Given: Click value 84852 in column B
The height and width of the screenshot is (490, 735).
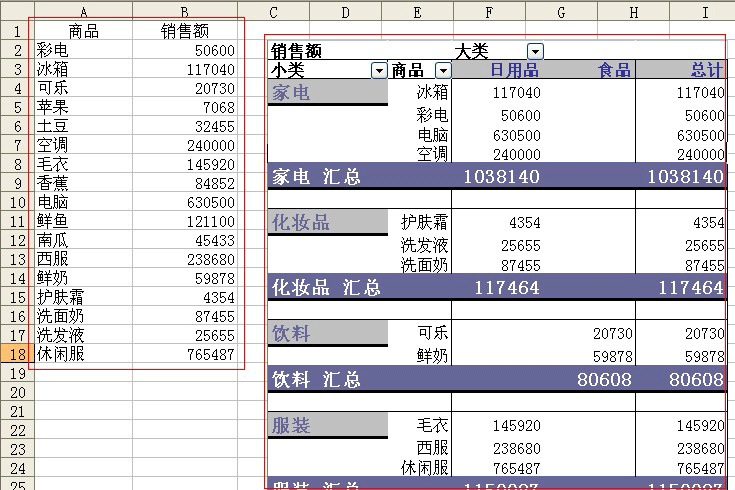Looking at the screenshot, I should (x=185, y=183).
